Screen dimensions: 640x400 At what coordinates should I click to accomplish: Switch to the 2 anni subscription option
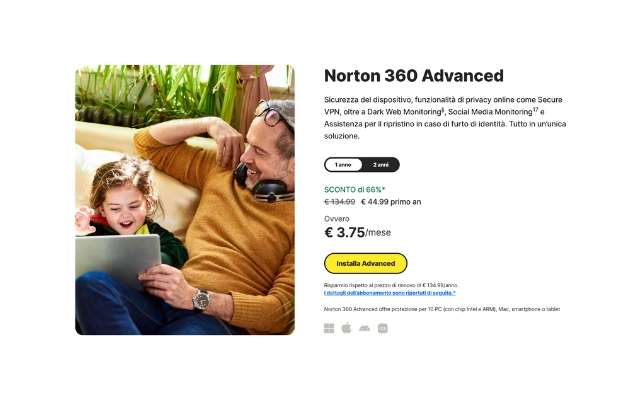(380, 165)
